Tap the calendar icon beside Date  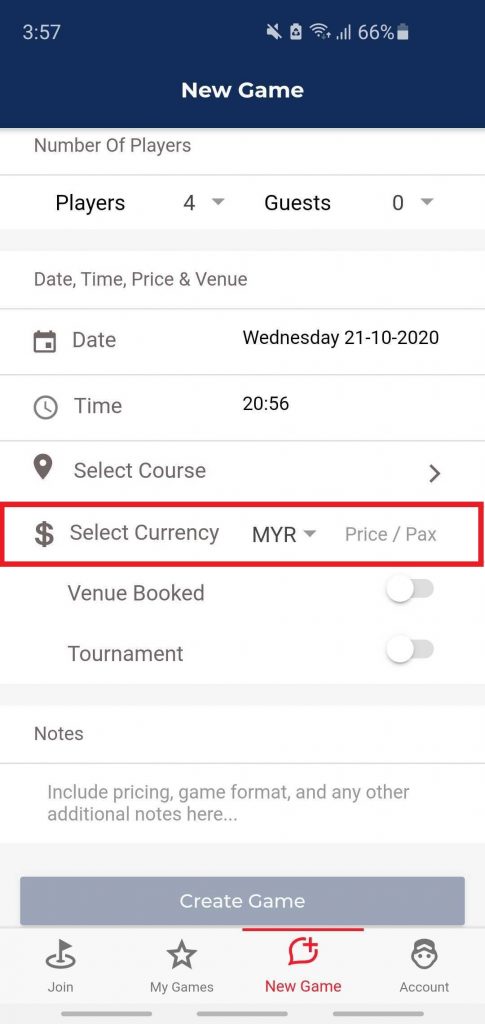tap(44, 342)
